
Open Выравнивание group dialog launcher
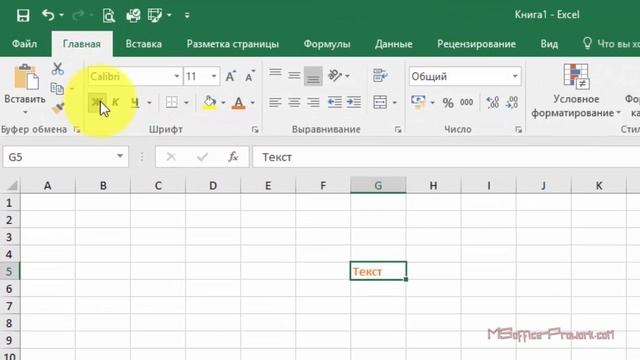pyautogui.click(x=398, y=130)
